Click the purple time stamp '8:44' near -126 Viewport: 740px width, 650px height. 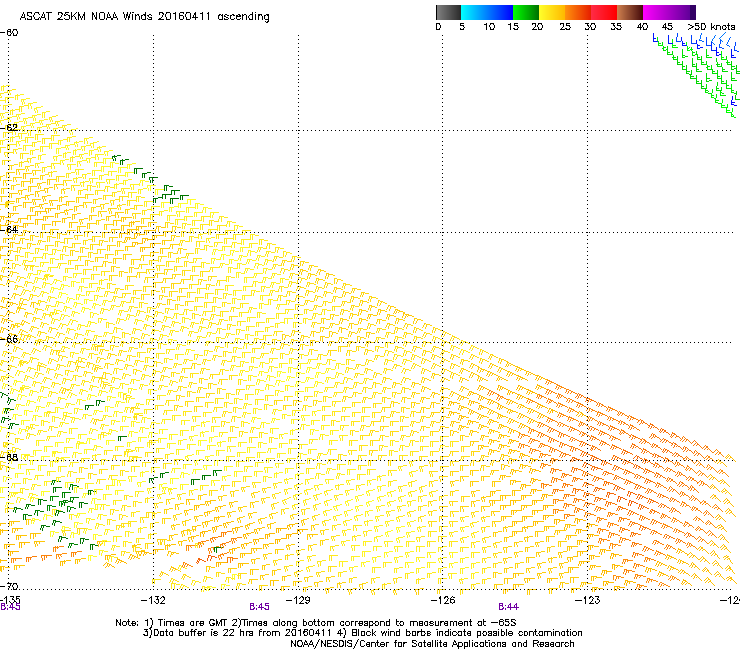point(508,607)
